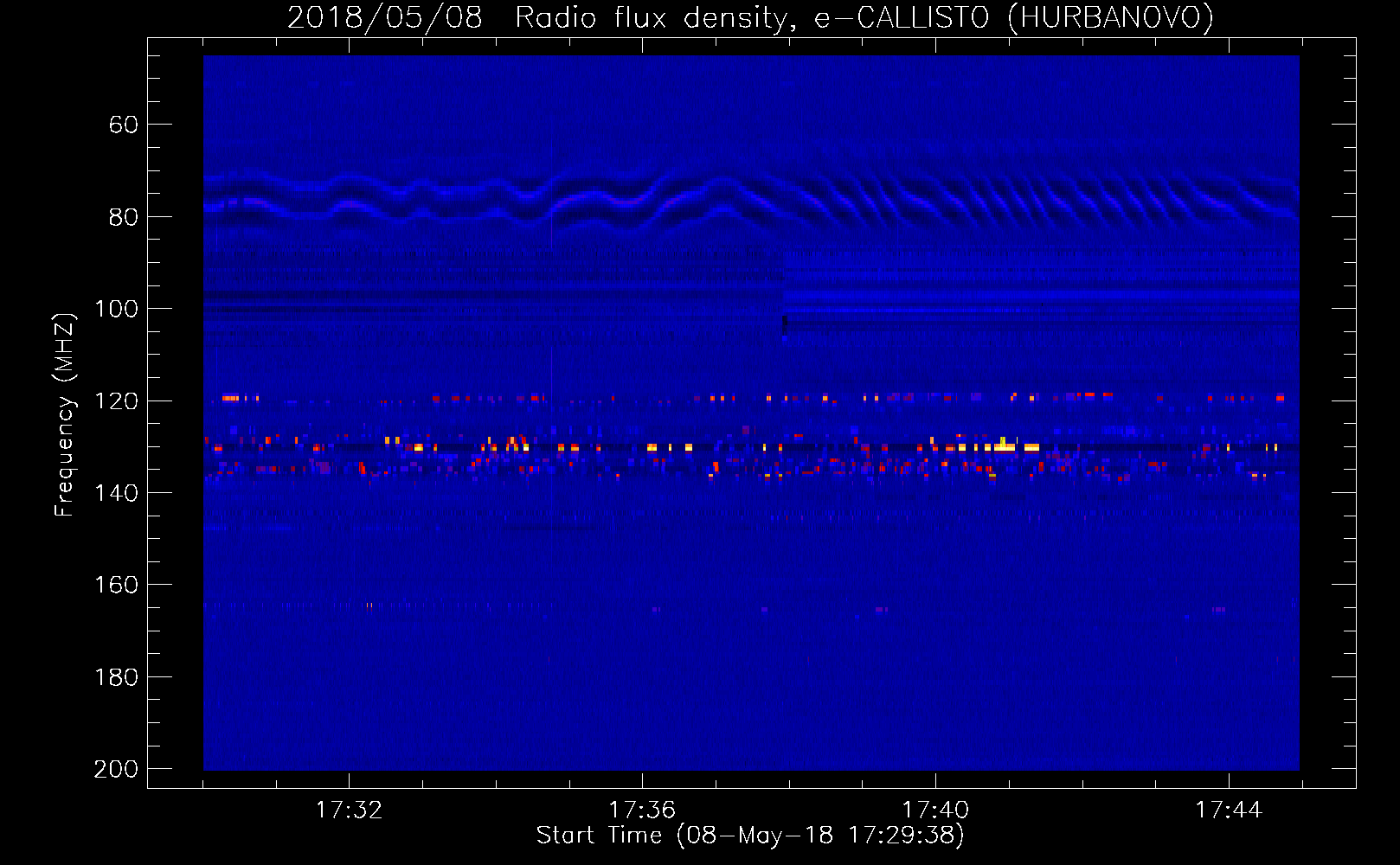Click the bright yellow burst near 17:41 at 130 MHz
The width and height of the screenshot is (1400, 865).
[1005, 445]
